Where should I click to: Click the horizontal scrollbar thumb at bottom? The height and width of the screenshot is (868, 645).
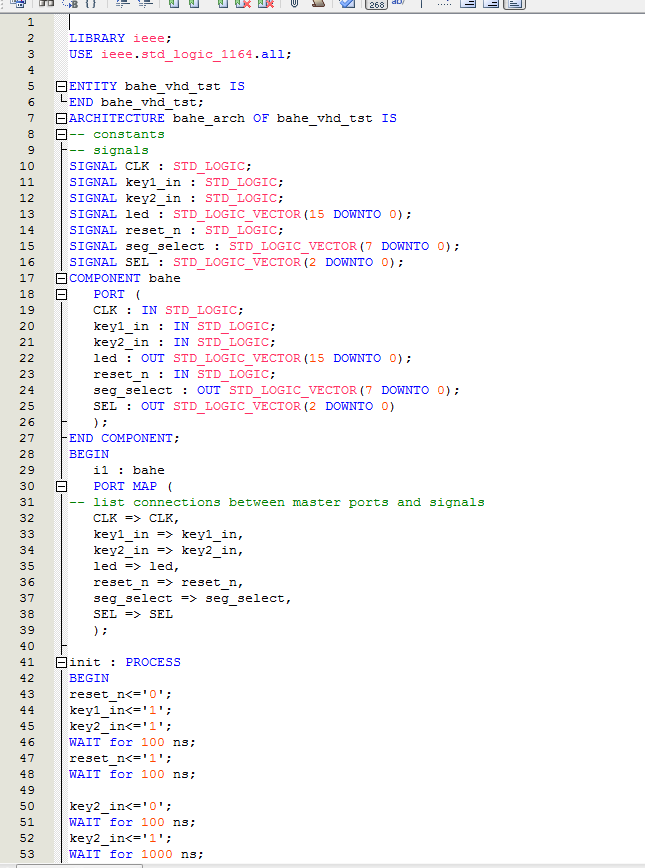[79, 866]
